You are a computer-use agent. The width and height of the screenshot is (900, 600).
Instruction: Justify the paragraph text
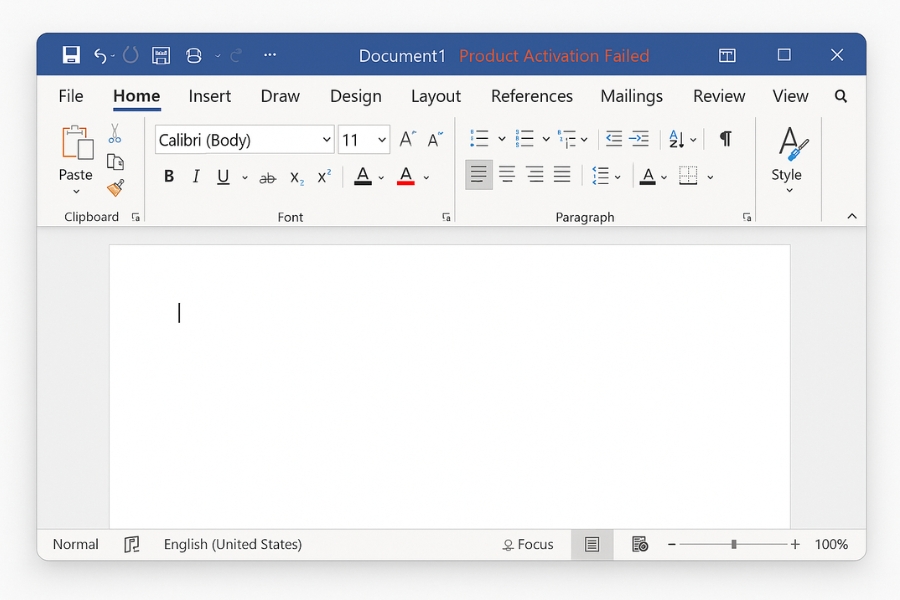point(562,174)
